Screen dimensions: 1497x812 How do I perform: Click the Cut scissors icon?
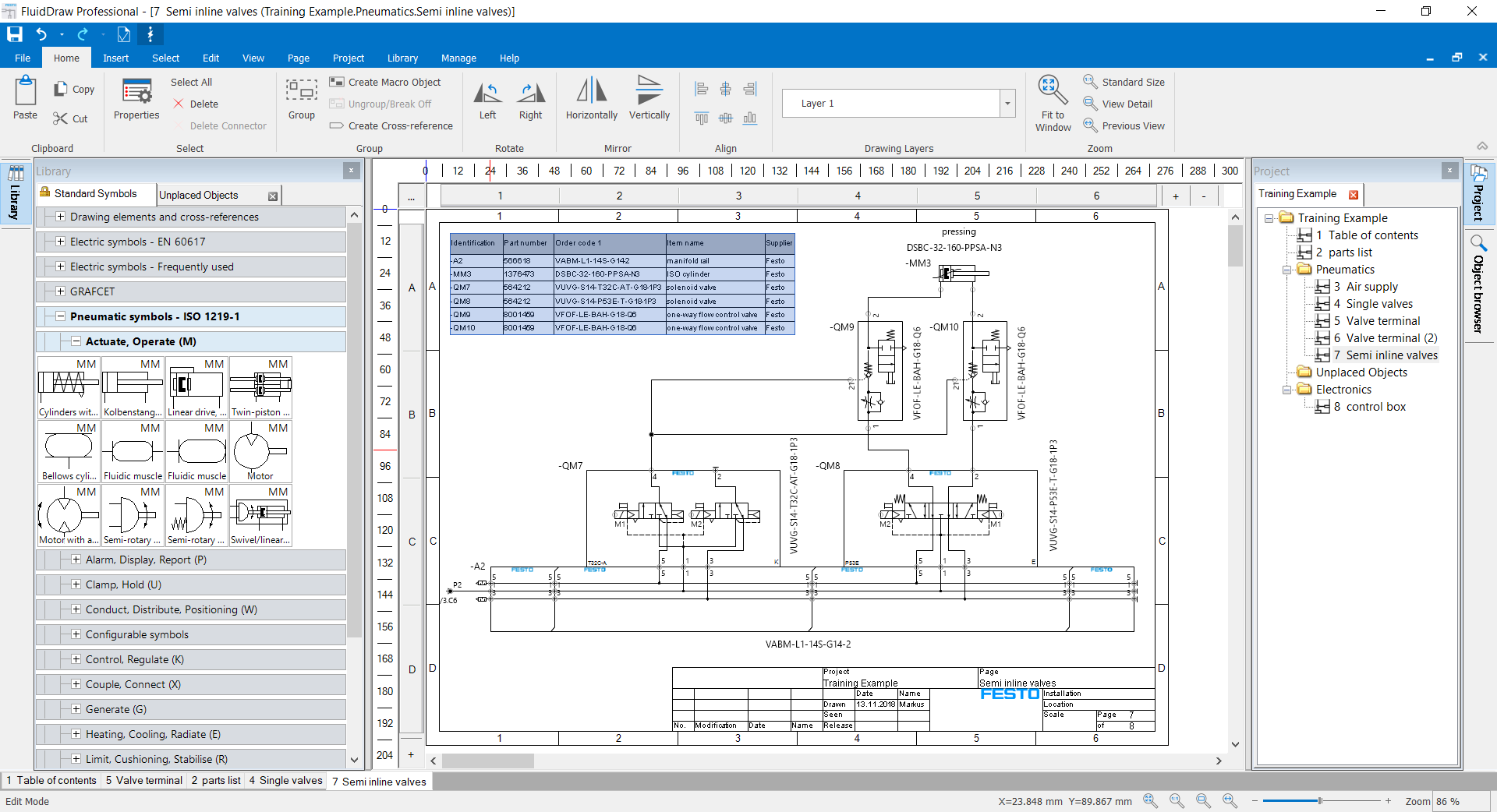pyautogui.click(x=61, y=118)
